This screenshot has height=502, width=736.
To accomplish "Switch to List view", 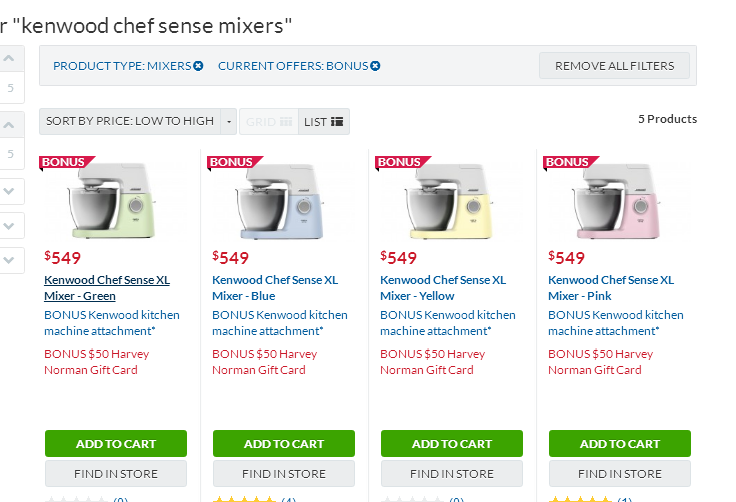I will (x=324, y=121).
